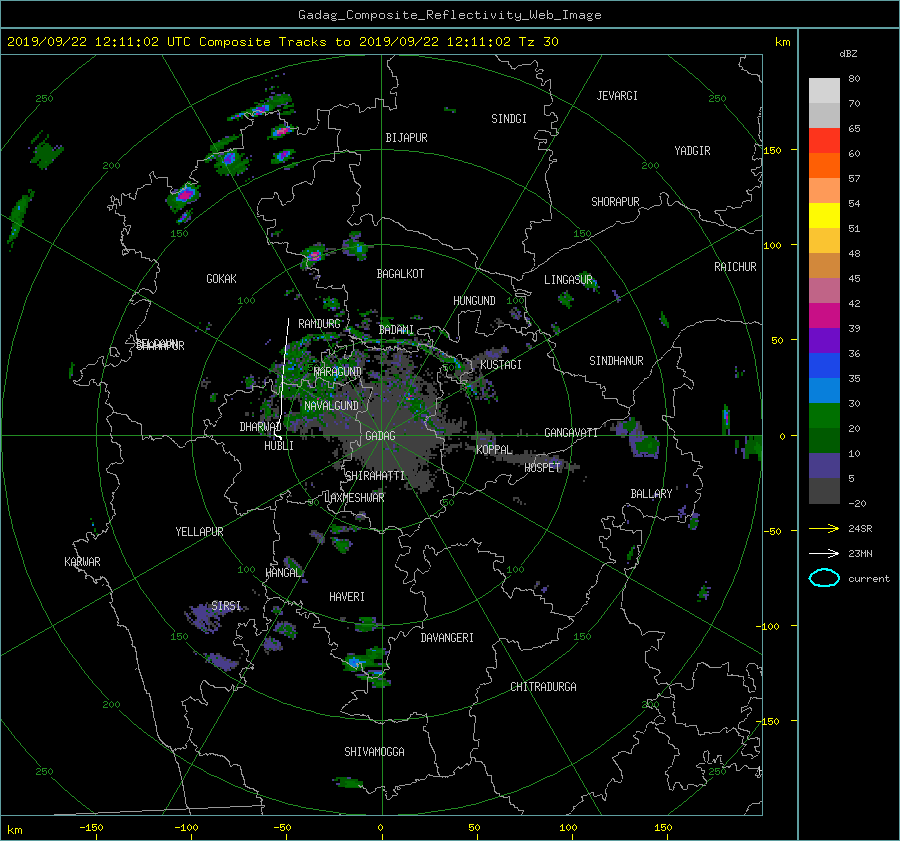900x841 pixels.
Task: Click the '-20' value at the legend bottom
Action: [857, 503]
